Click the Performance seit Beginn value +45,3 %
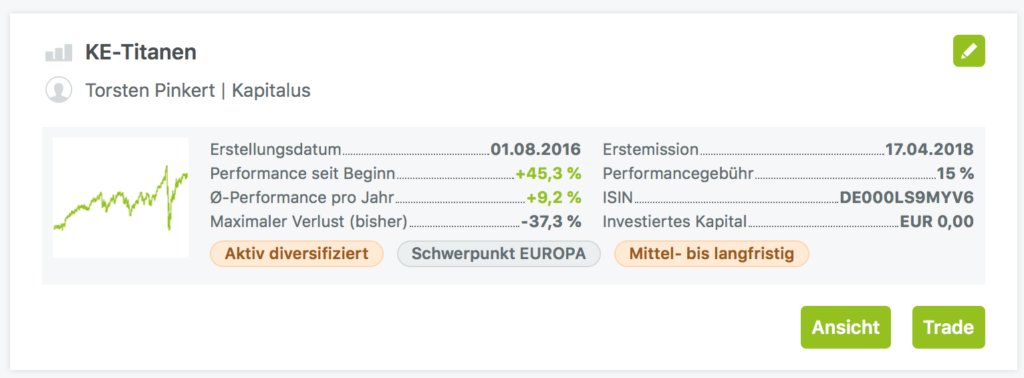 [x=548, y=174]
